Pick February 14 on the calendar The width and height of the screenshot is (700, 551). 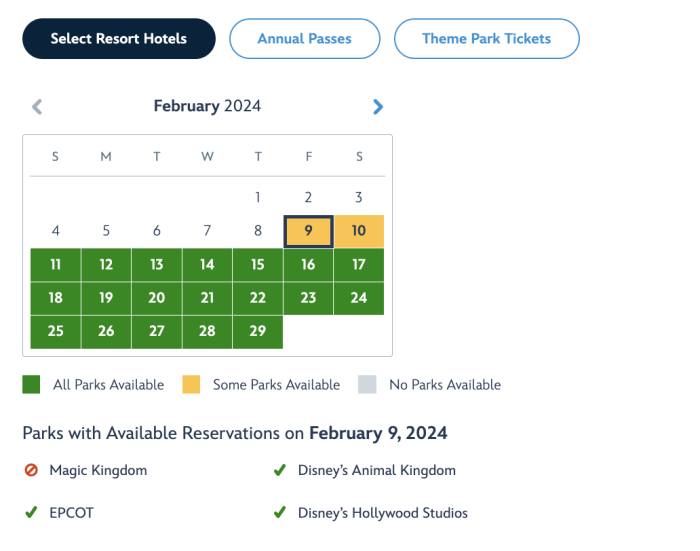207,265
